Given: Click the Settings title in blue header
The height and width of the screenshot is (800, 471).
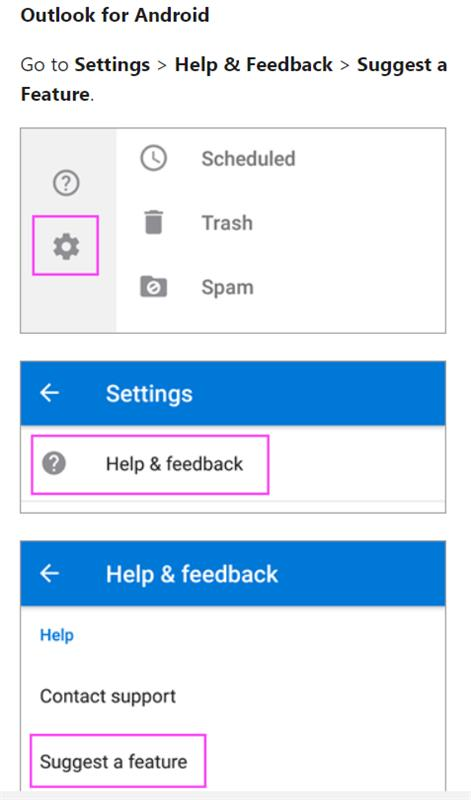Looking at the screenshot, I should pos(149,394).
